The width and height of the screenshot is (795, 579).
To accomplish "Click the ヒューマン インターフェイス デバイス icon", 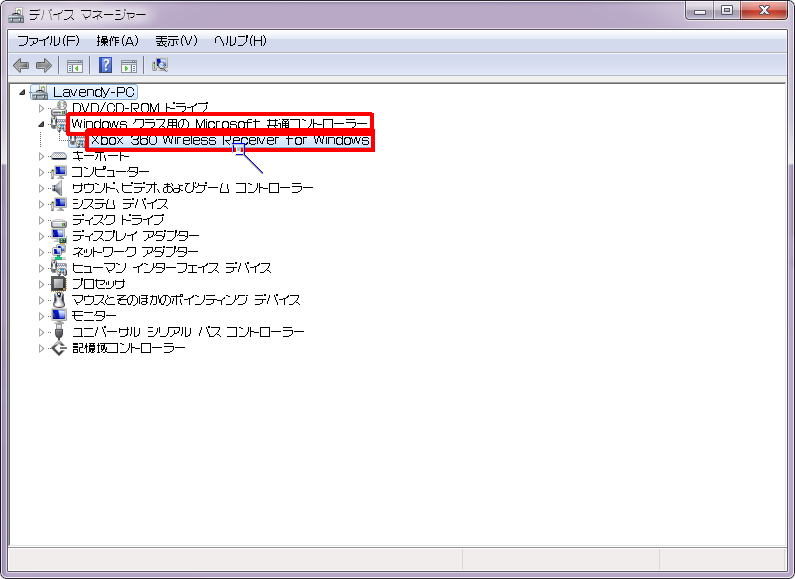I will coord(59,268).
